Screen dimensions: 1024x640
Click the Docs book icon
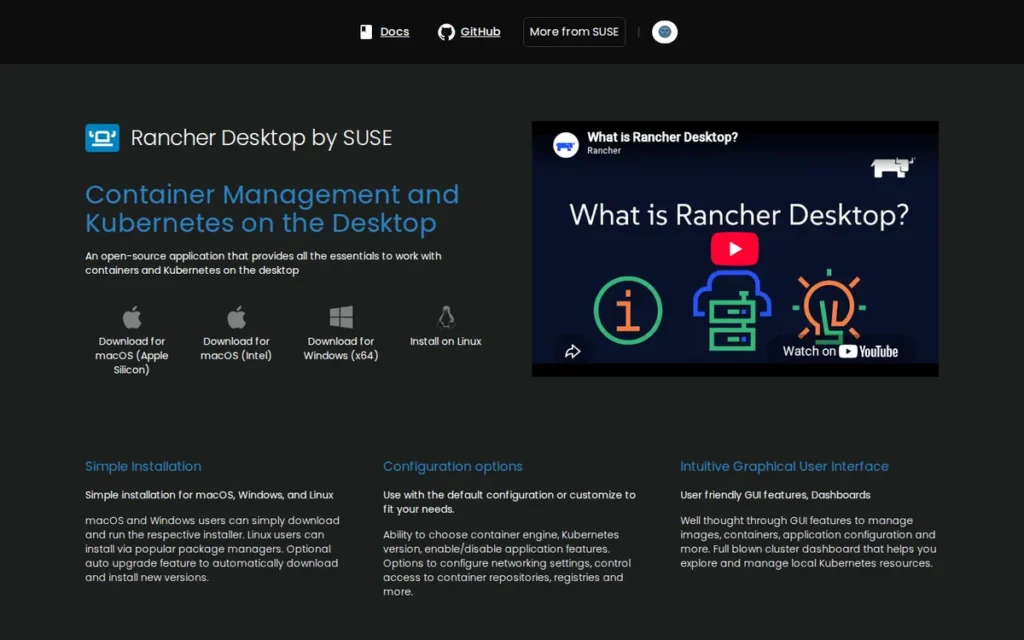(366, 31)
